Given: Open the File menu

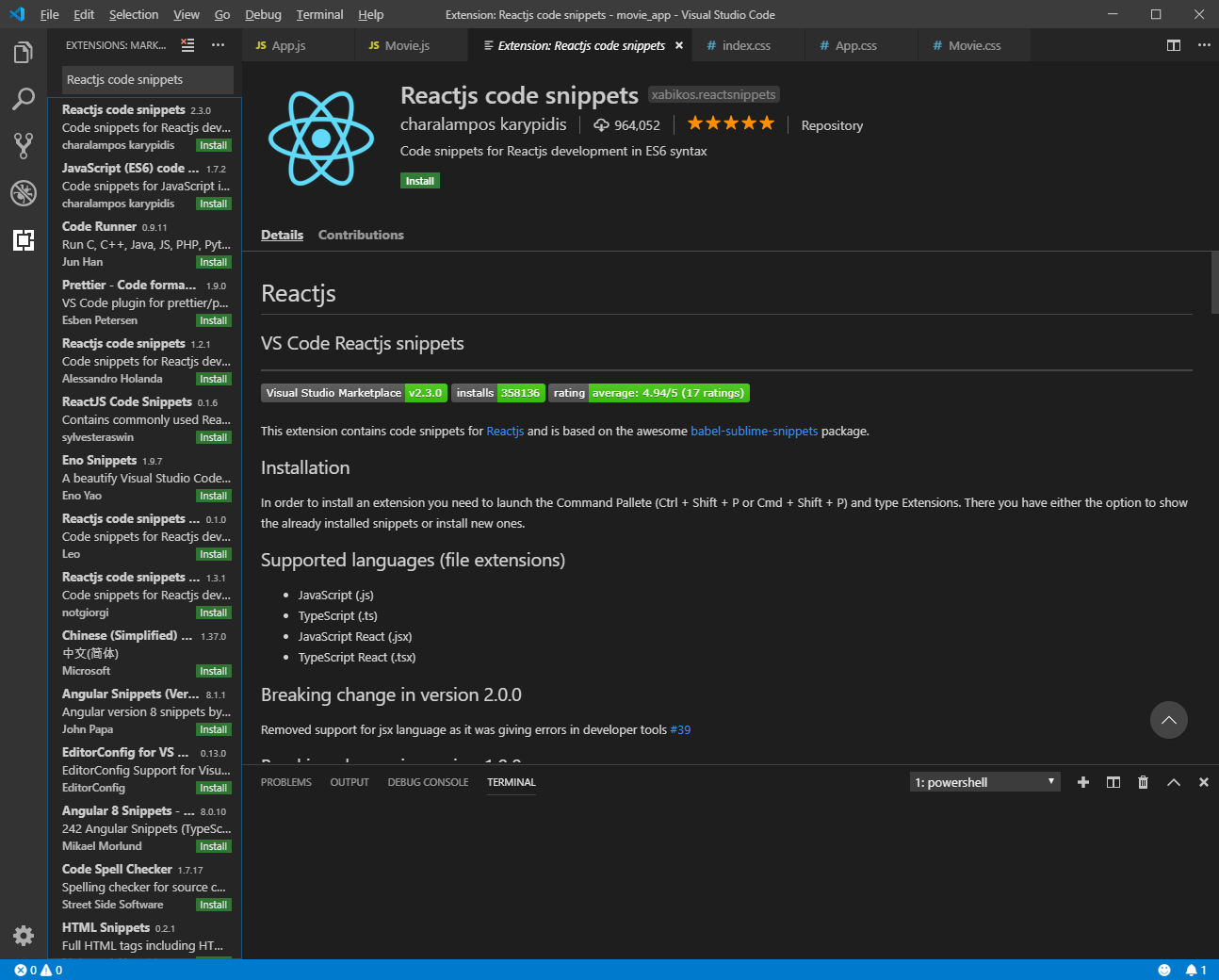Looking at the screenshot, I should click(x=50, y=14).
